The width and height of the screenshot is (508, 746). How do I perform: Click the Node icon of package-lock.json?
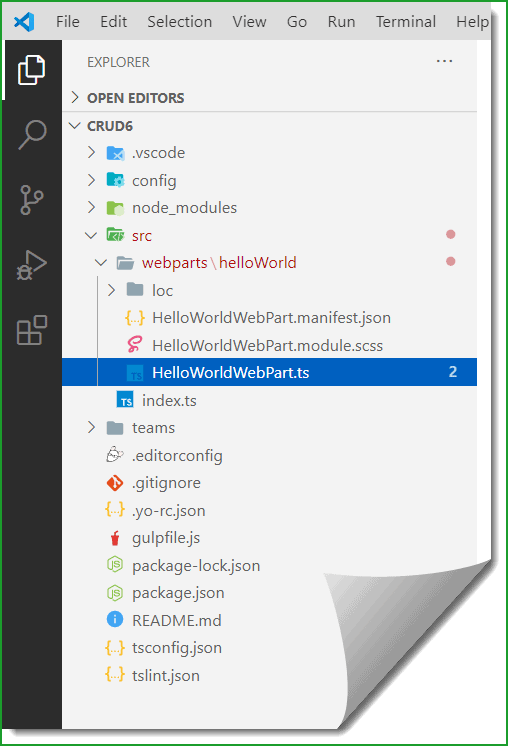(115, 565)
